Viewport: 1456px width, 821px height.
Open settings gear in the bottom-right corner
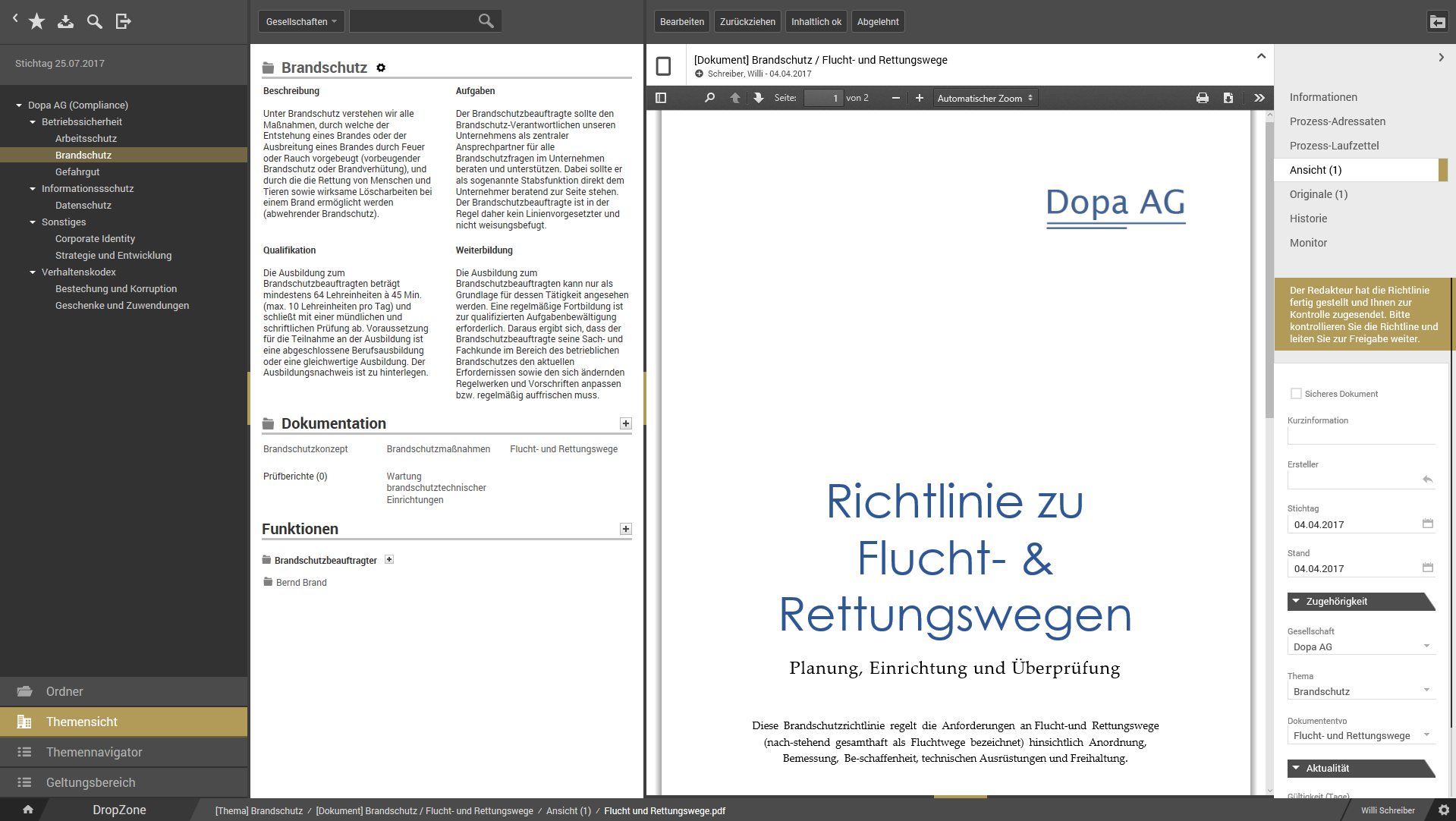[x=1443, y=810]
